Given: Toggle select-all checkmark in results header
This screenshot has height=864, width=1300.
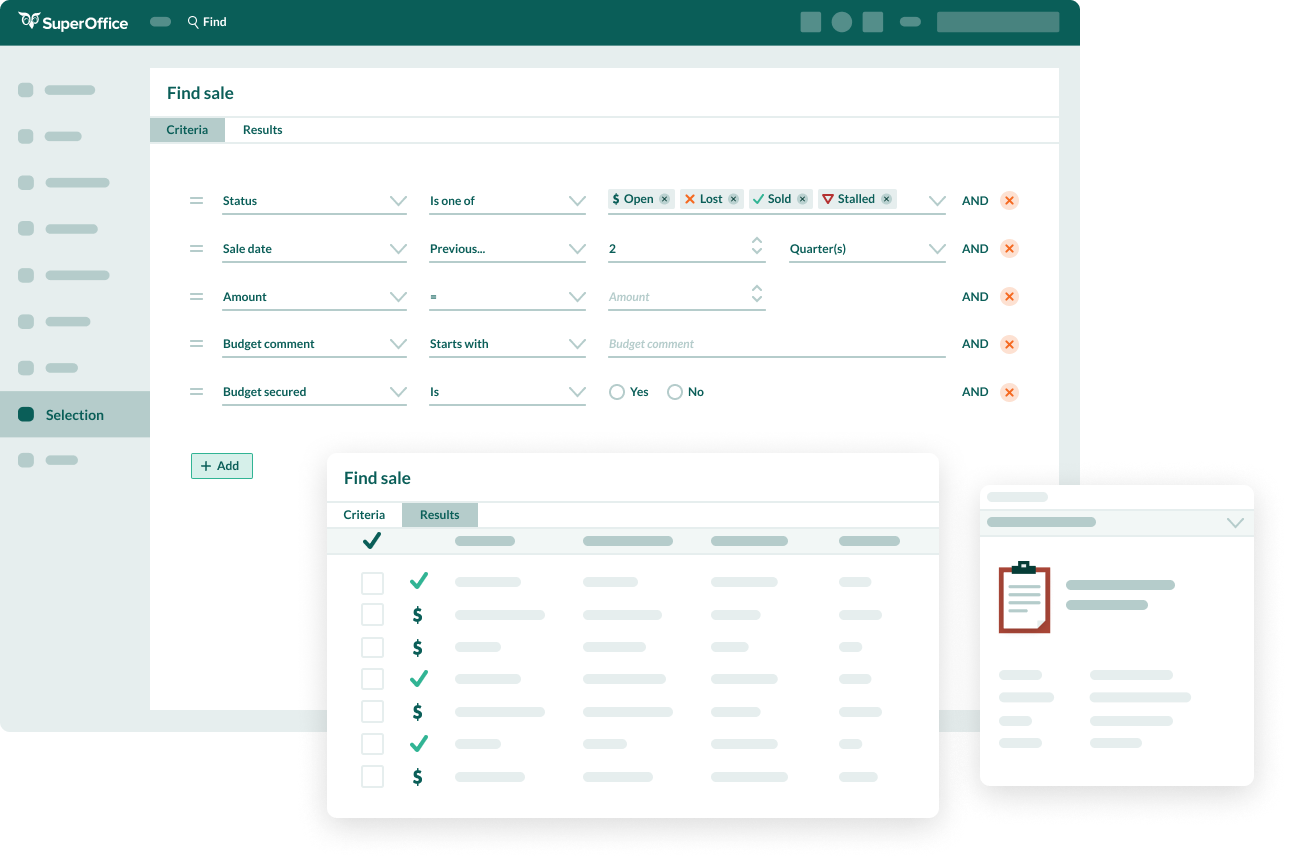Looking at the screenshot, I should pyautogui.click(x=372, y=541).
